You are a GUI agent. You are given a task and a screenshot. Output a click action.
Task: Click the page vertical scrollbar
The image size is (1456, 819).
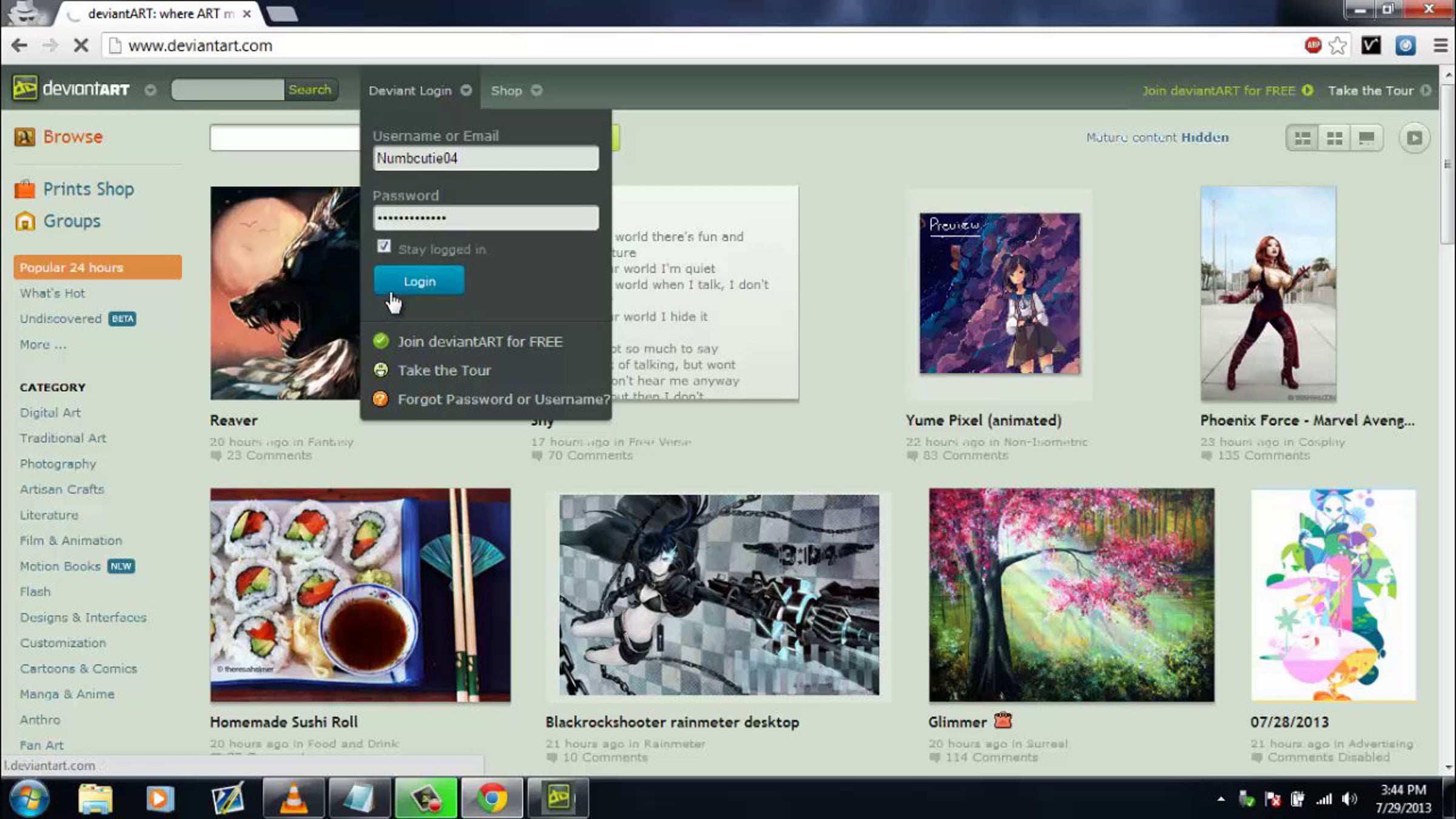coord(1448,165)
